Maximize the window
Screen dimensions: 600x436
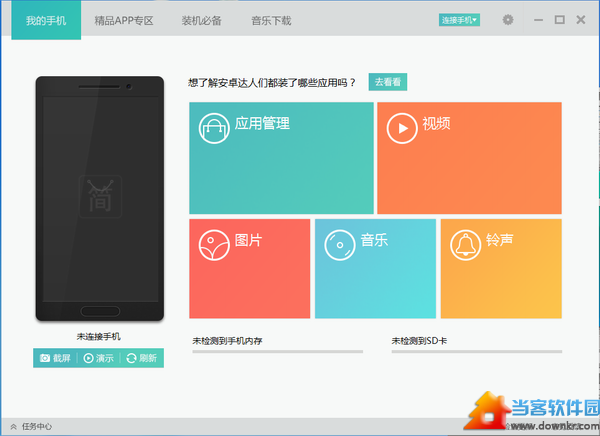coord(559,20)
